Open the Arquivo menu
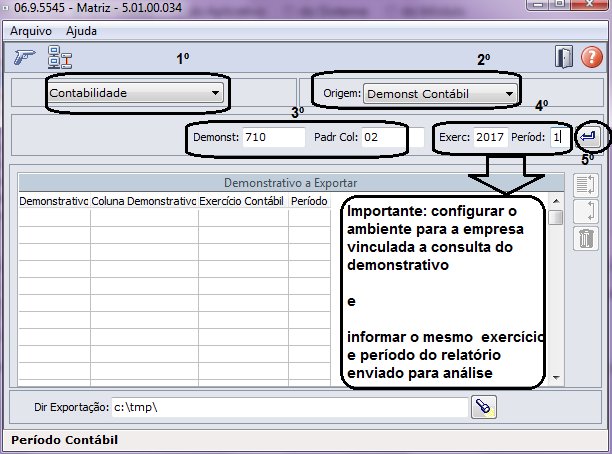 click(x=31, y=31)
